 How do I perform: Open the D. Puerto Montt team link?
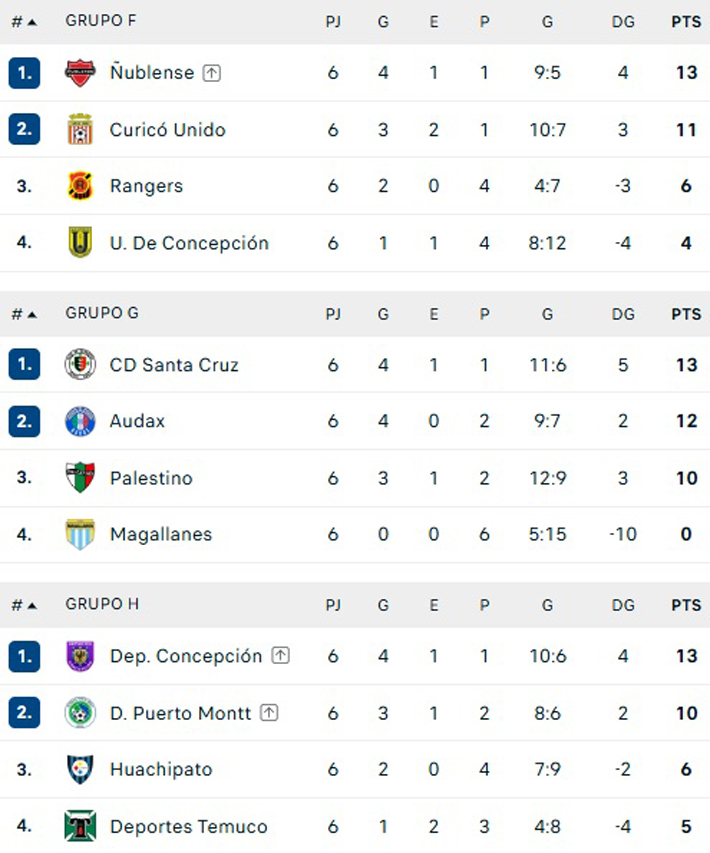pyautogui.click(x=180, y=713)
